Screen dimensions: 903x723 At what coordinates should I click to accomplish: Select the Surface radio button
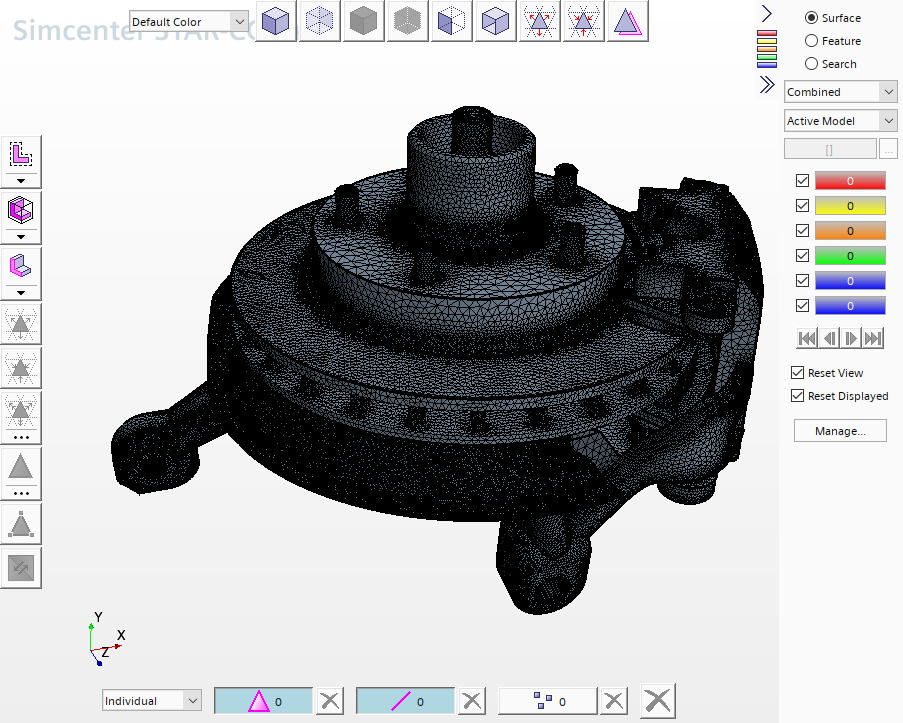click(x=811, y=18)
